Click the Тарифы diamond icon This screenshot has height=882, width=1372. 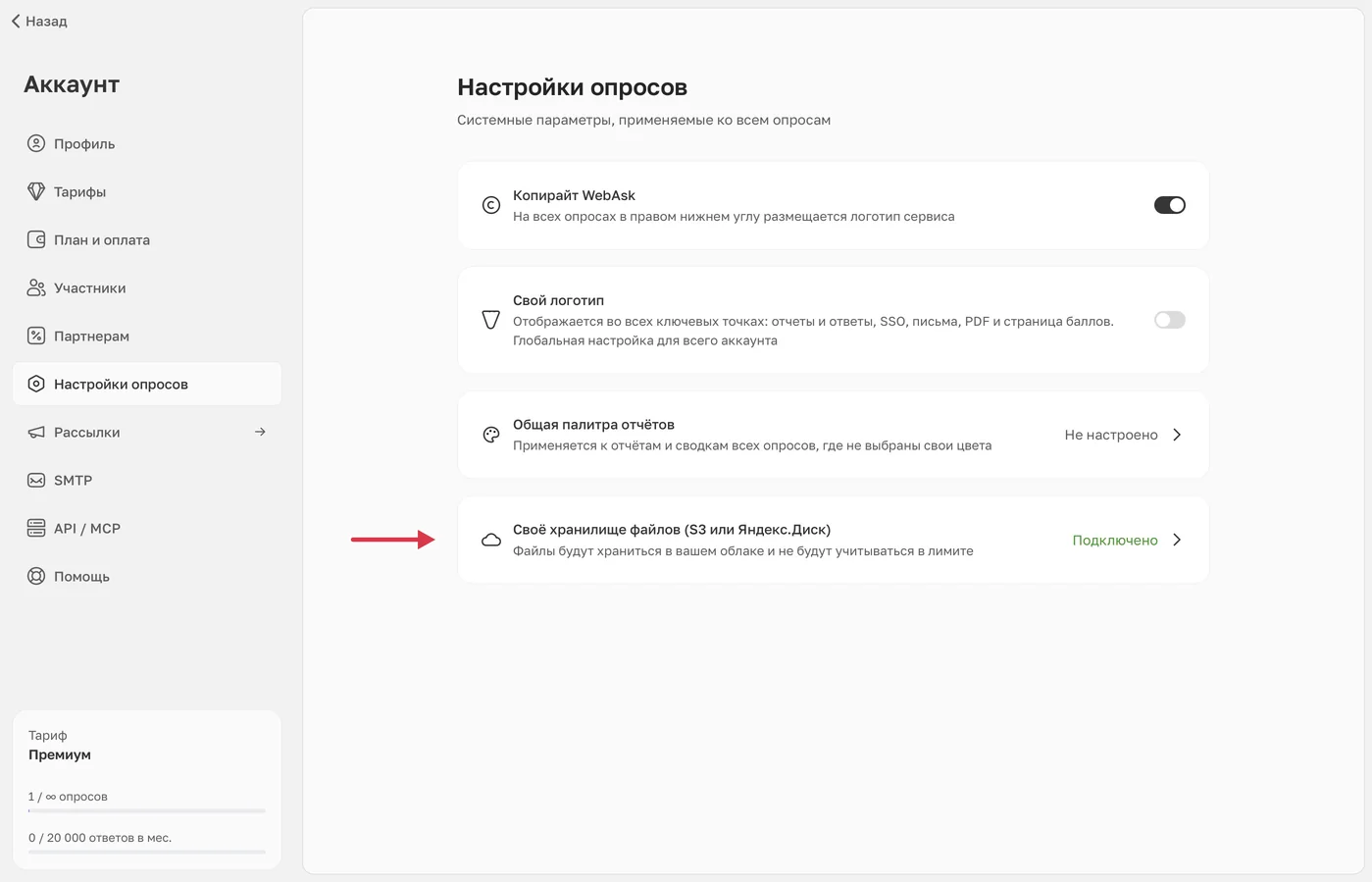click(x=36, y=191)
